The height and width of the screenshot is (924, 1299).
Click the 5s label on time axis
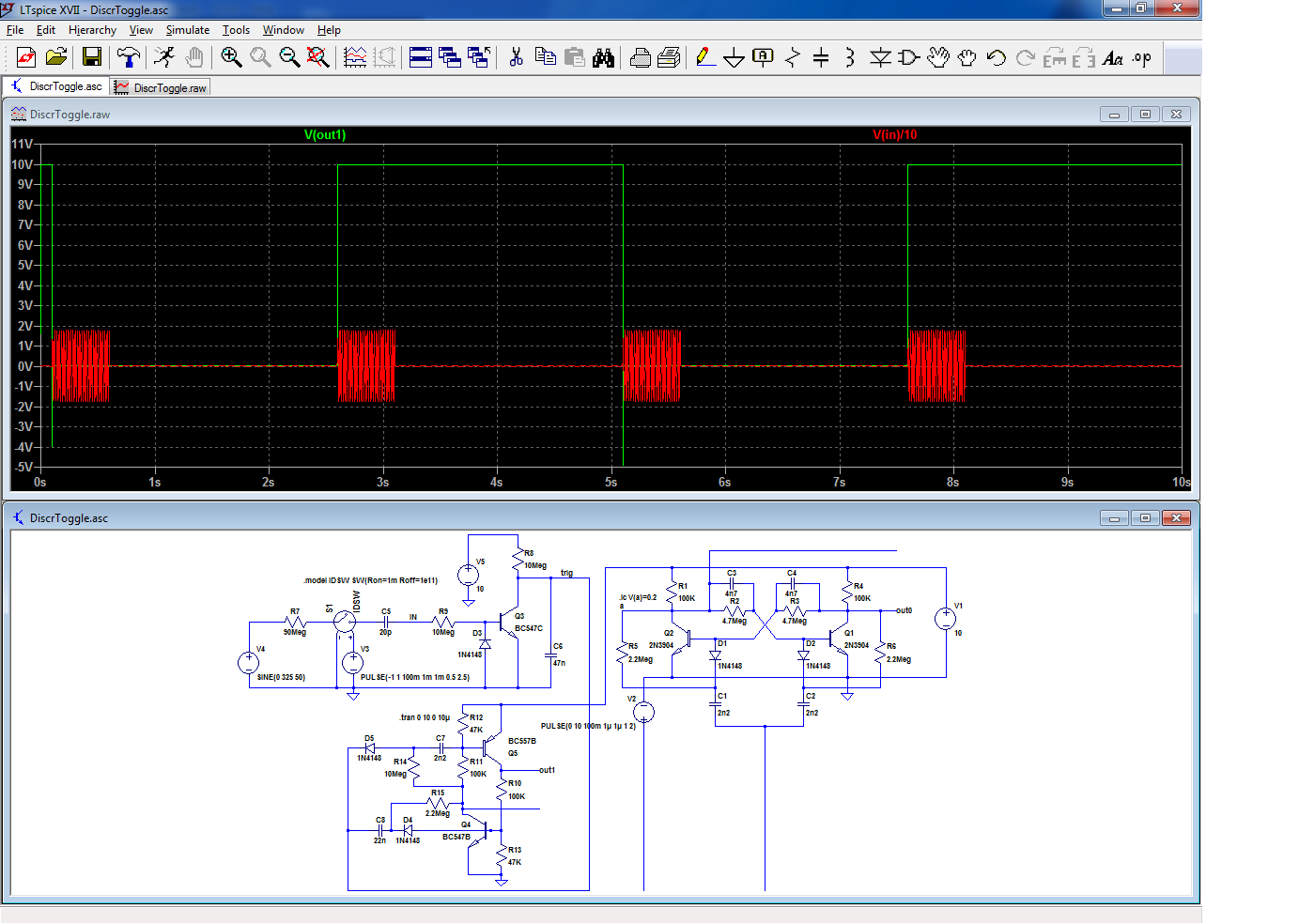(611, 482)
